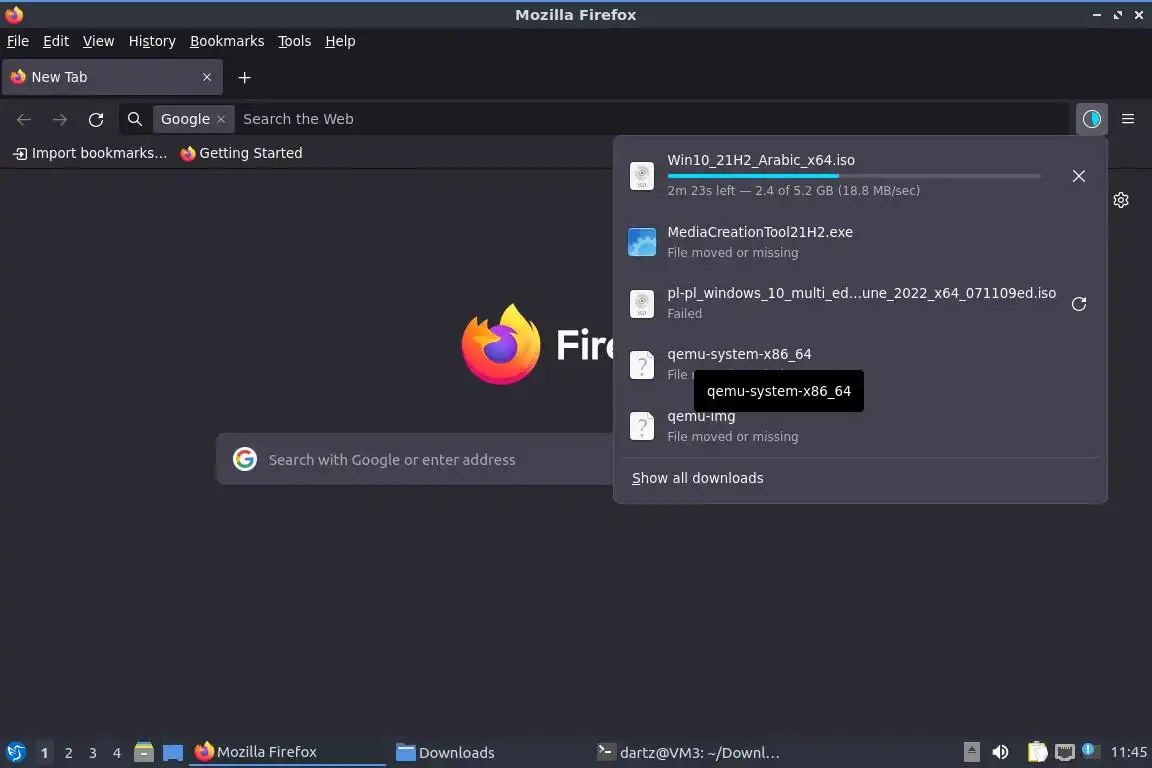Click the Win10_21H2_Arabic_x64.iso download progress bar
Image resolution: width=1152 pixels, height=768 pixels.
pyautogui.click(x=854, y=176)
